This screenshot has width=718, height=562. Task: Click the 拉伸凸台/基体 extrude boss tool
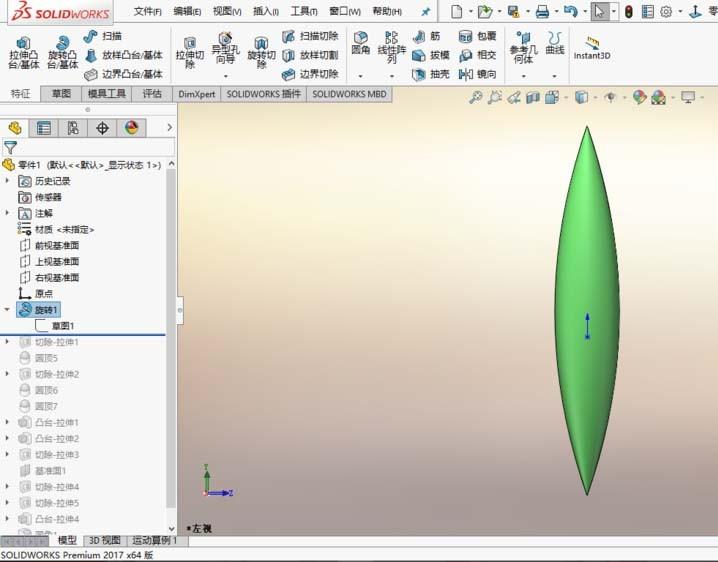click(x=24, y=53)
